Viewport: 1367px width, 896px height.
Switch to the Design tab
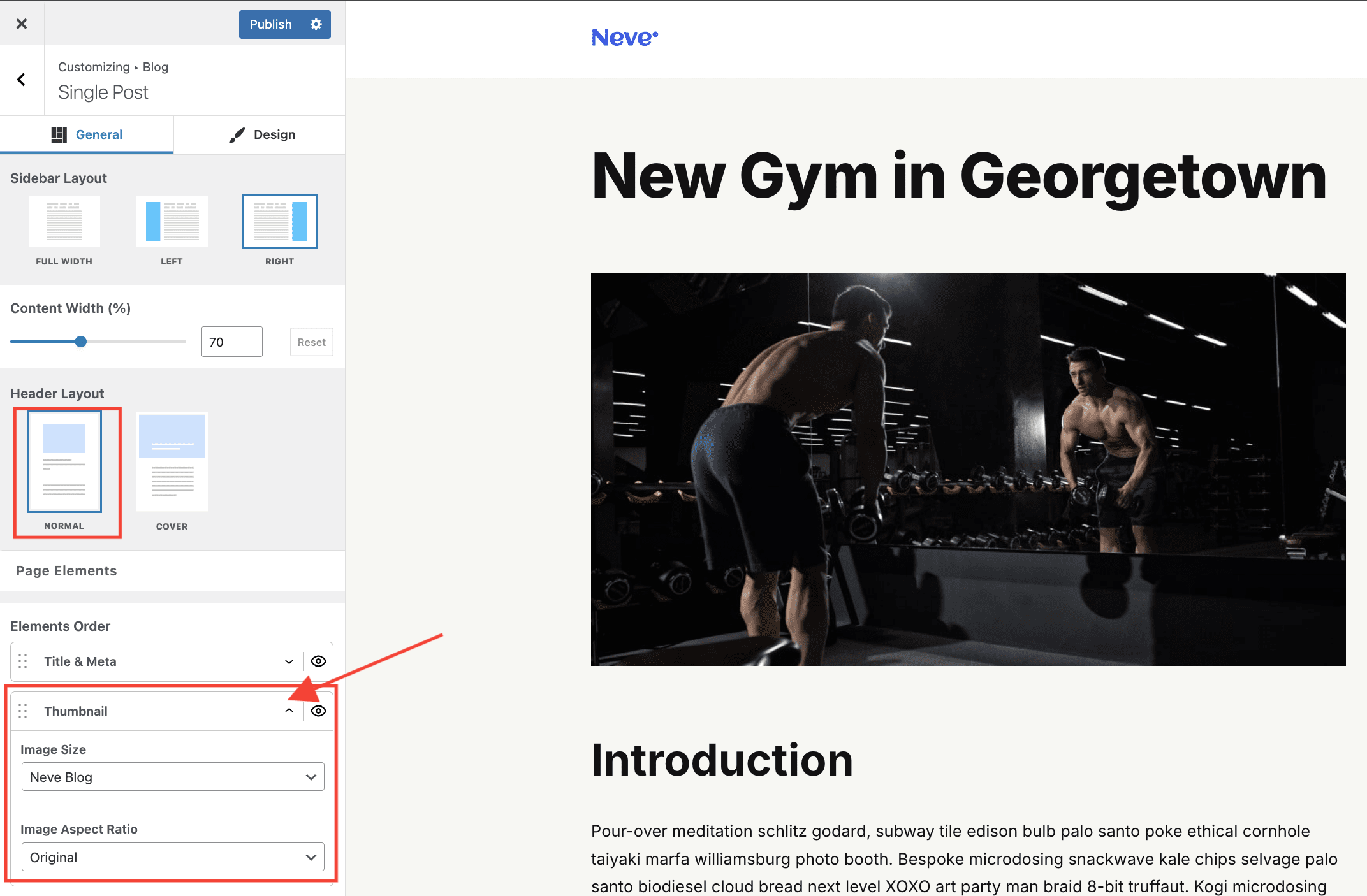tap(261, 134)
